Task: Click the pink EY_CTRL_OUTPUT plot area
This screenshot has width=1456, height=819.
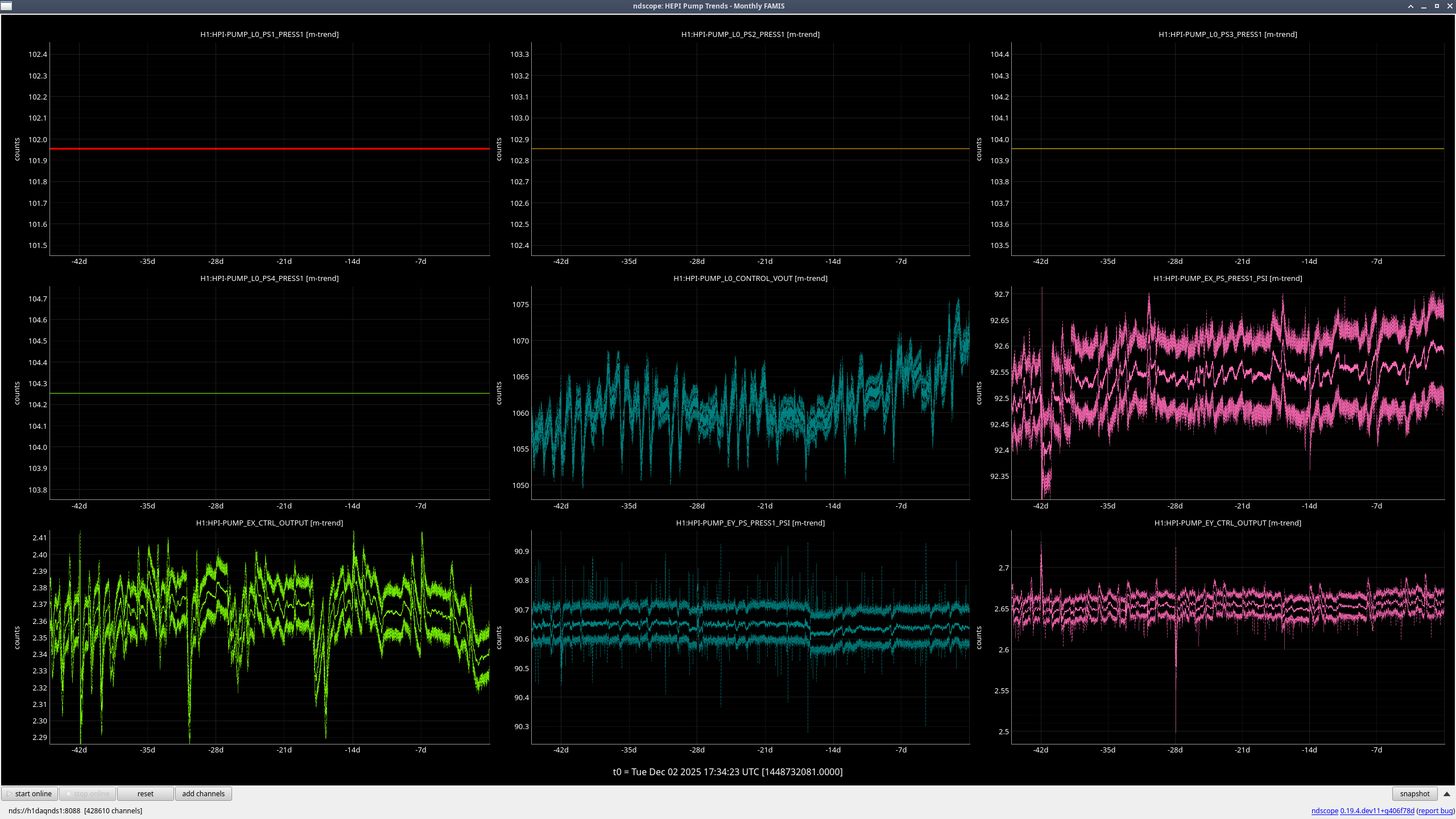Action: (1227, 637)
